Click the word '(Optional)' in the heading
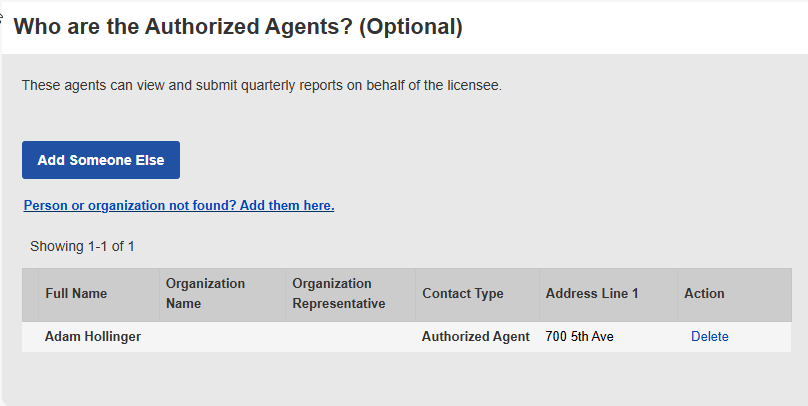This screenshot has height=406, width=808. pyautogui.click(x=410, y=27)
